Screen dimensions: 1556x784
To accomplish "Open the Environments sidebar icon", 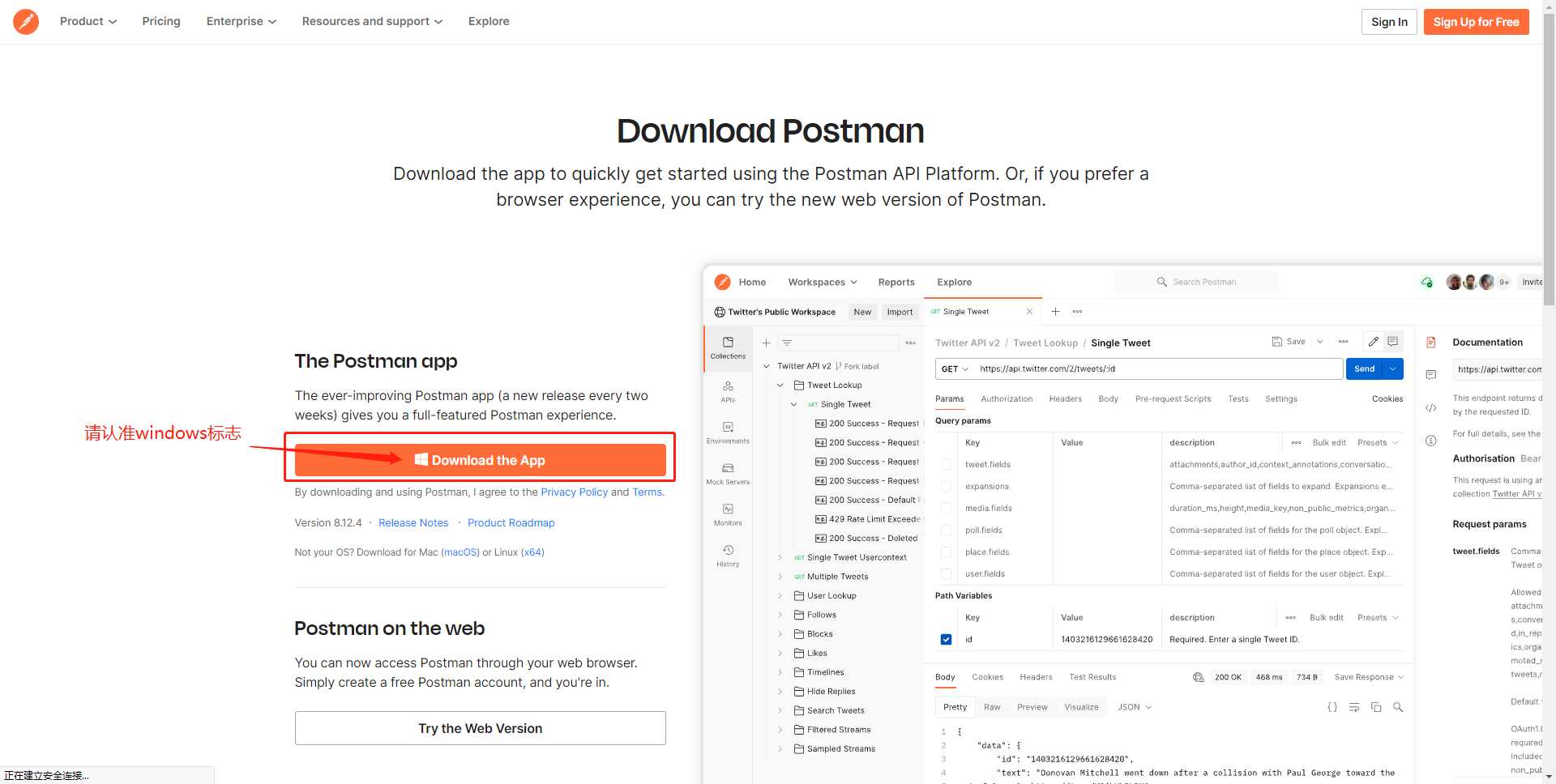I will pyautogui.click(x=728, y=432).
